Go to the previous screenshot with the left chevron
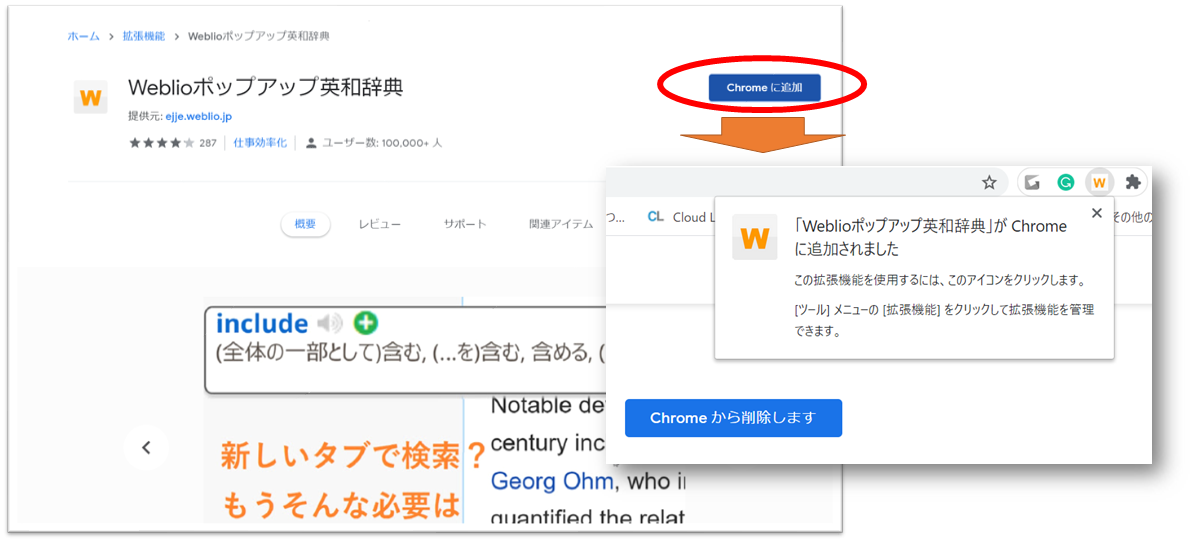 pos(146,448)
